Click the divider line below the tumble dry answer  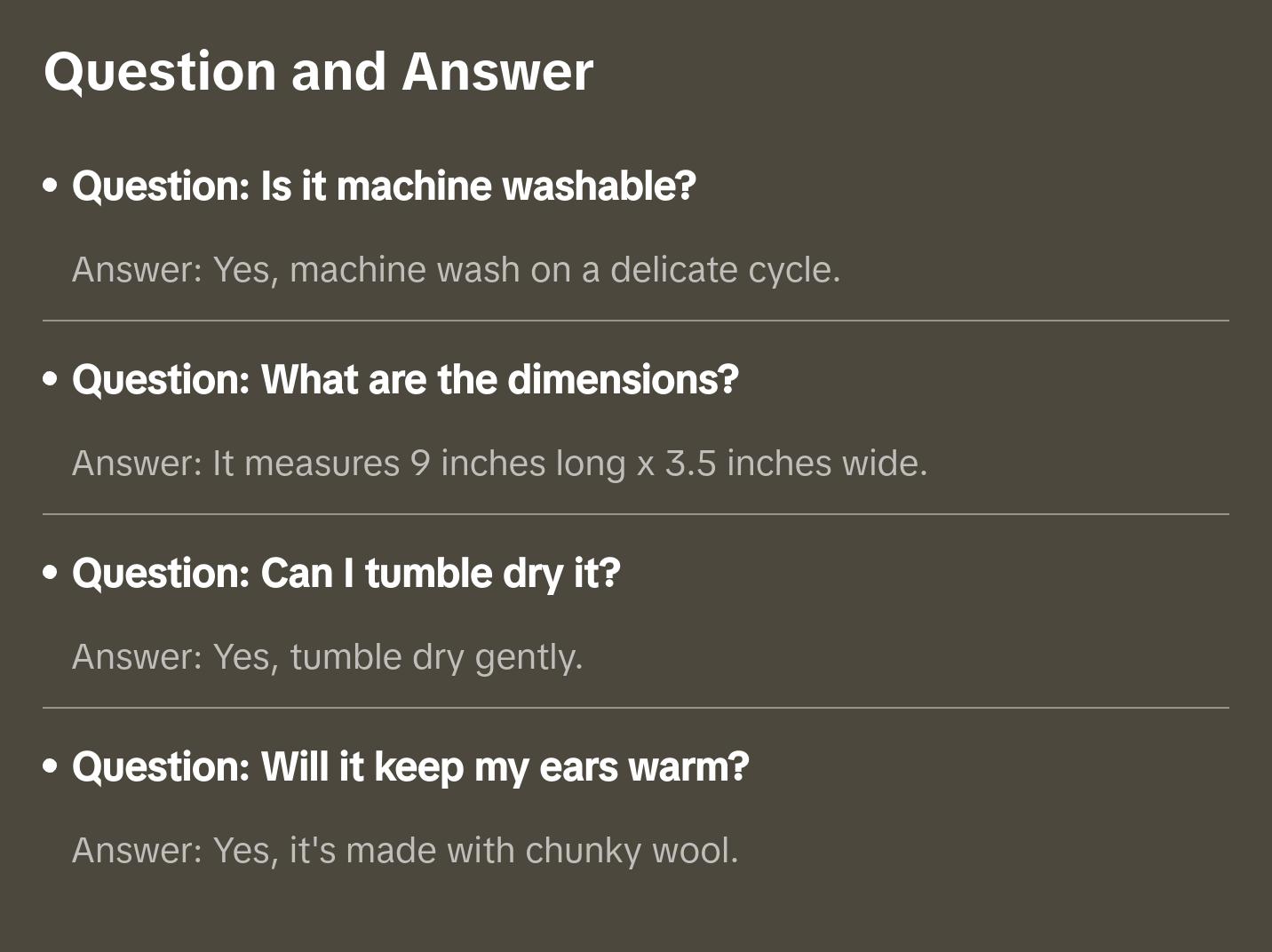(636, 708)
